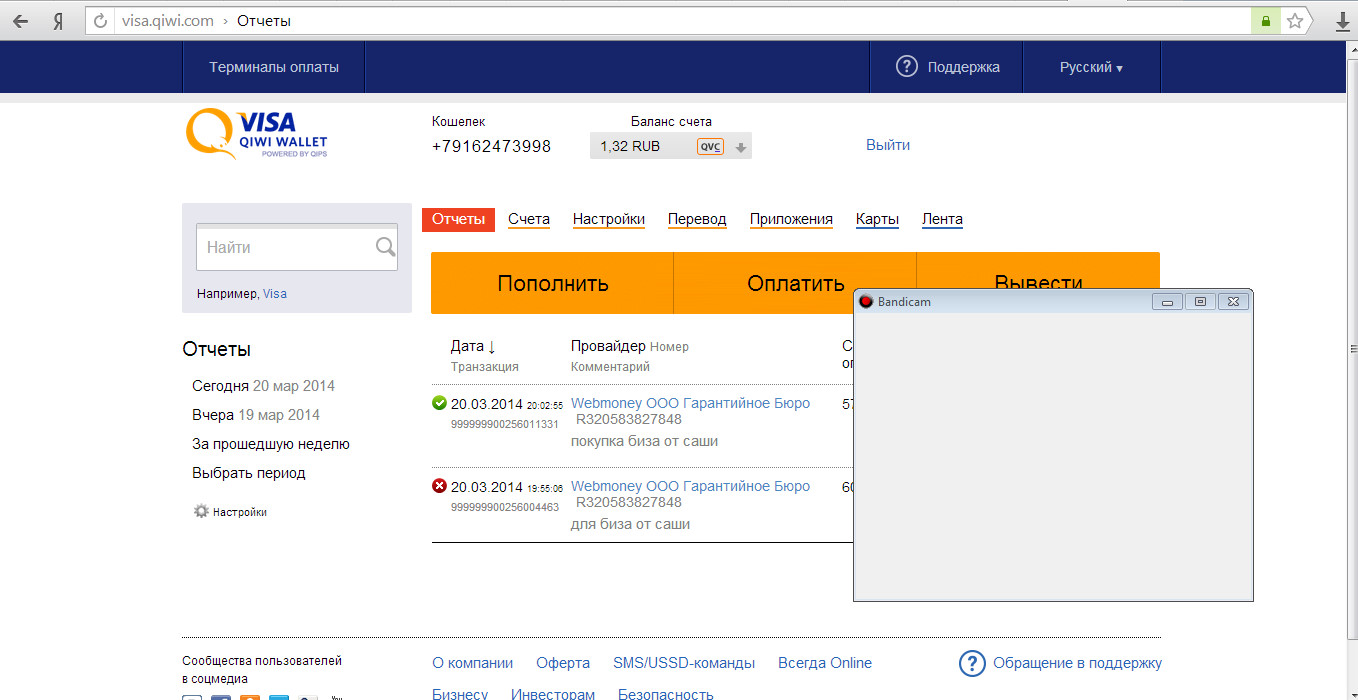Screen dimensions: 1358x700
Task: Click the QVC card icon in balance
Action: click(710, 147)
